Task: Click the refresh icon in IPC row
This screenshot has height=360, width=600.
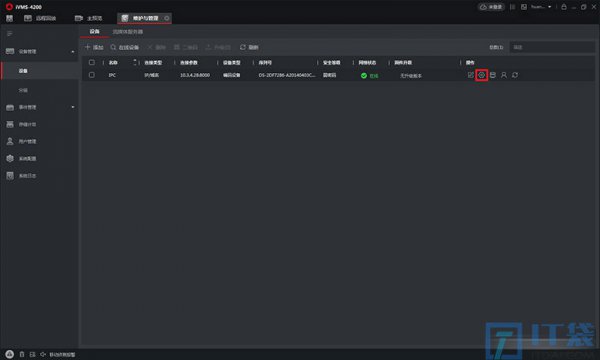Action: click(x=515, y=75)
